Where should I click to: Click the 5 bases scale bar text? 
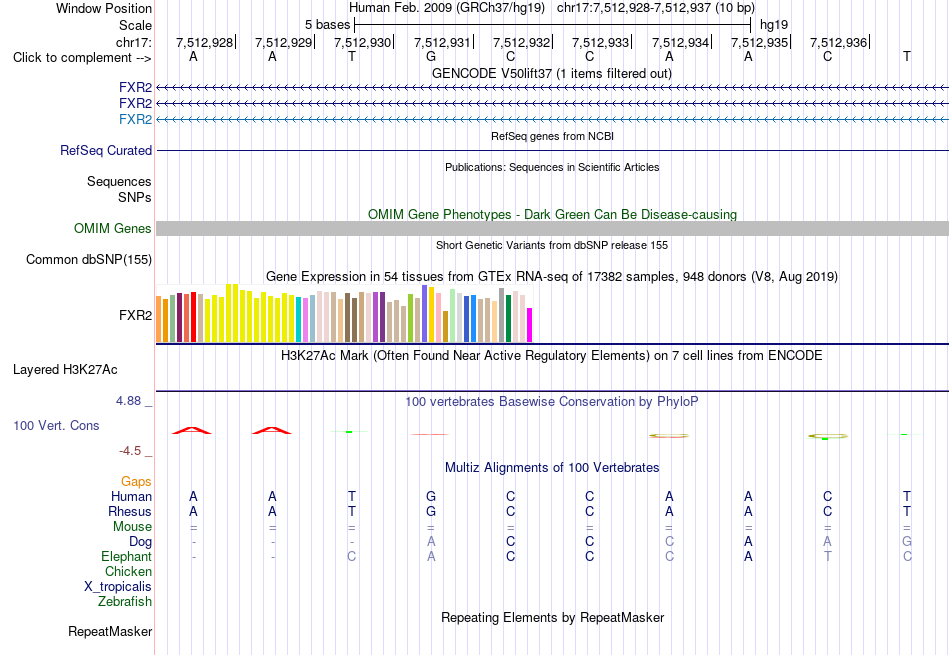click(x=327, y=25)
